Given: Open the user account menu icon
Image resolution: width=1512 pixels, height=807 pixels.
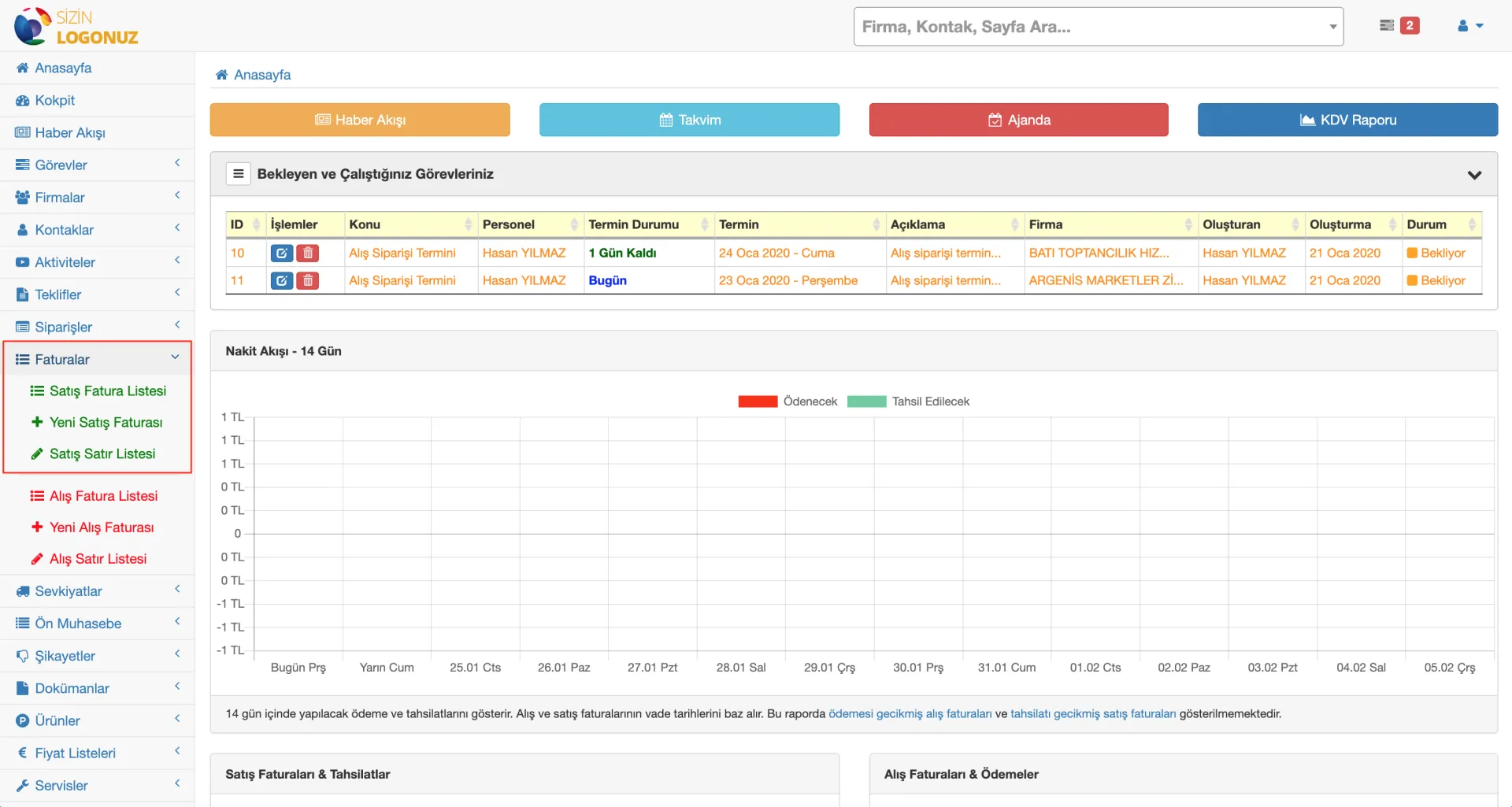Looking at the screenshot, I should pyautogui.click(x=1470, y=26).
